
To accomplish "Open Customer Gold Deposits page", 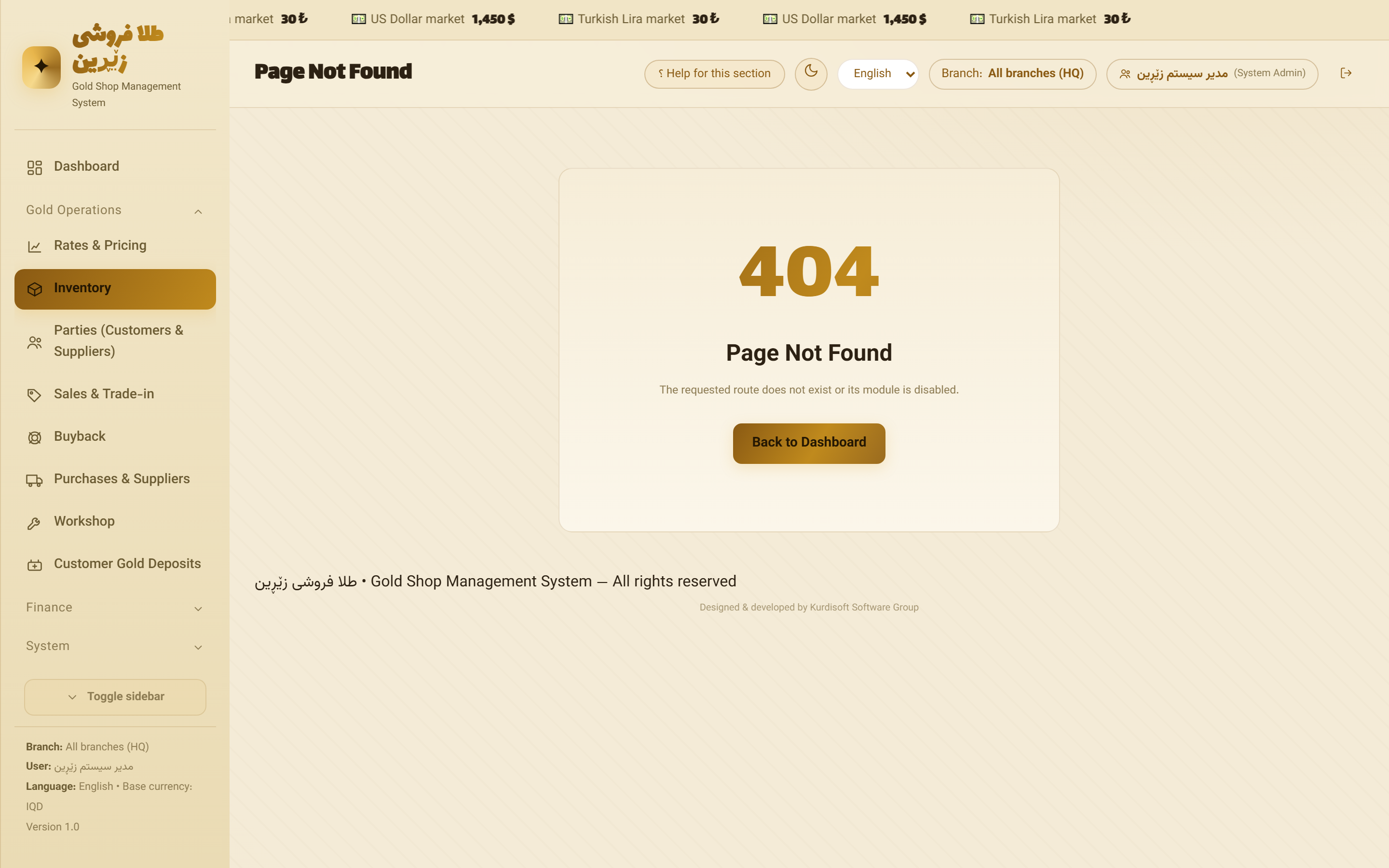I will [115, 564].
